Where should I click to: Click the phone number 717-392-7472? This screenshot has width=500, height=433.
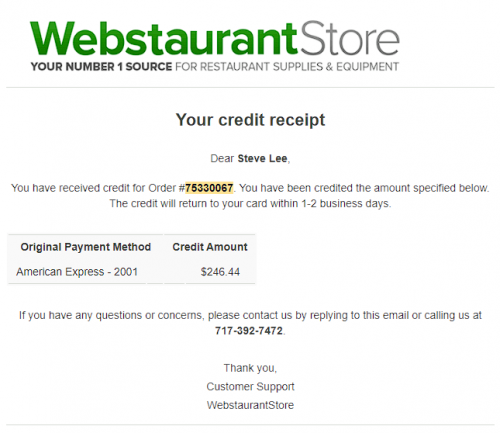coord(249,331)
